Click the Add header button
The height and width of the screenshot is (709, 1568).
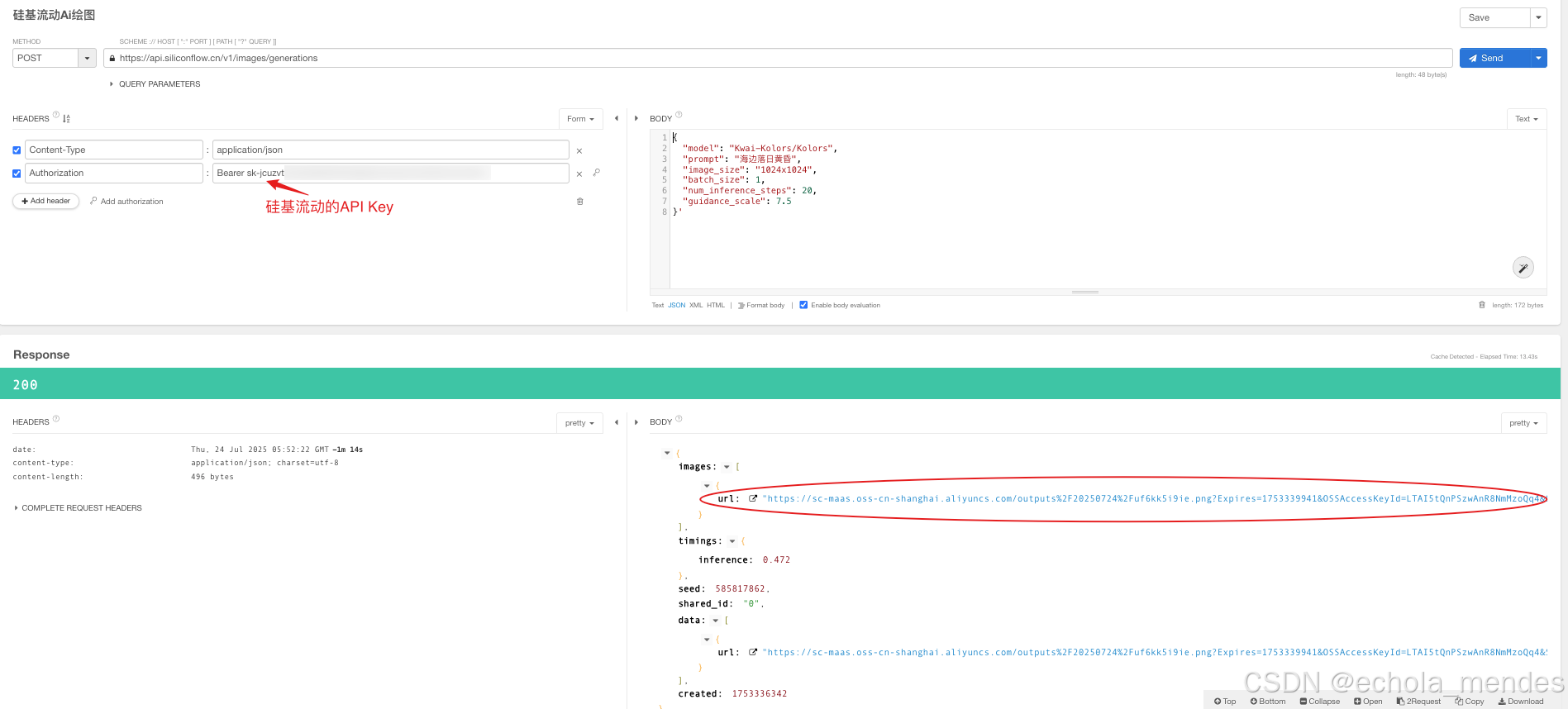pos(46,201)
